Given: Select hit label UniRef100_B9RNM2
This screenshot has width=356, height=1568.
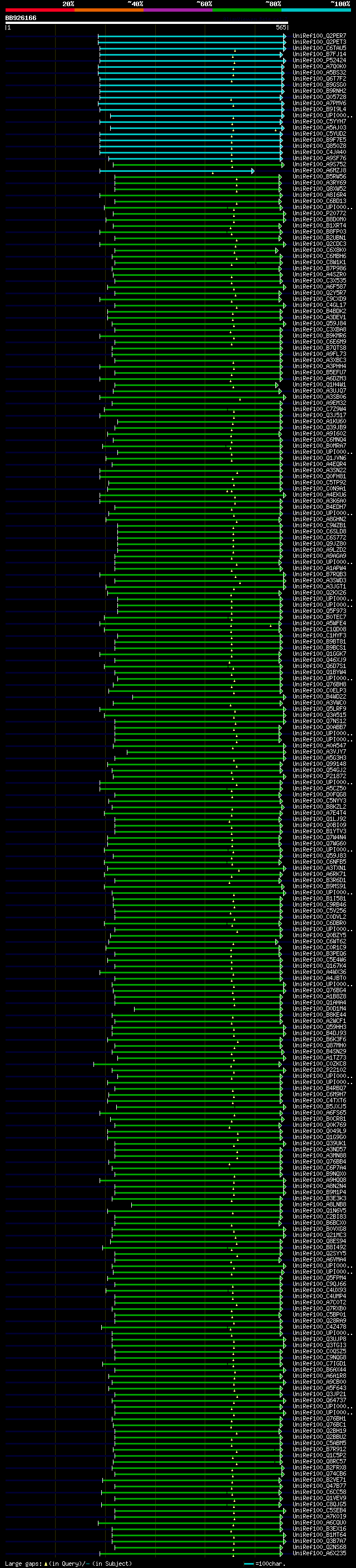Looking at the screenshot, I should coord(319,91).
